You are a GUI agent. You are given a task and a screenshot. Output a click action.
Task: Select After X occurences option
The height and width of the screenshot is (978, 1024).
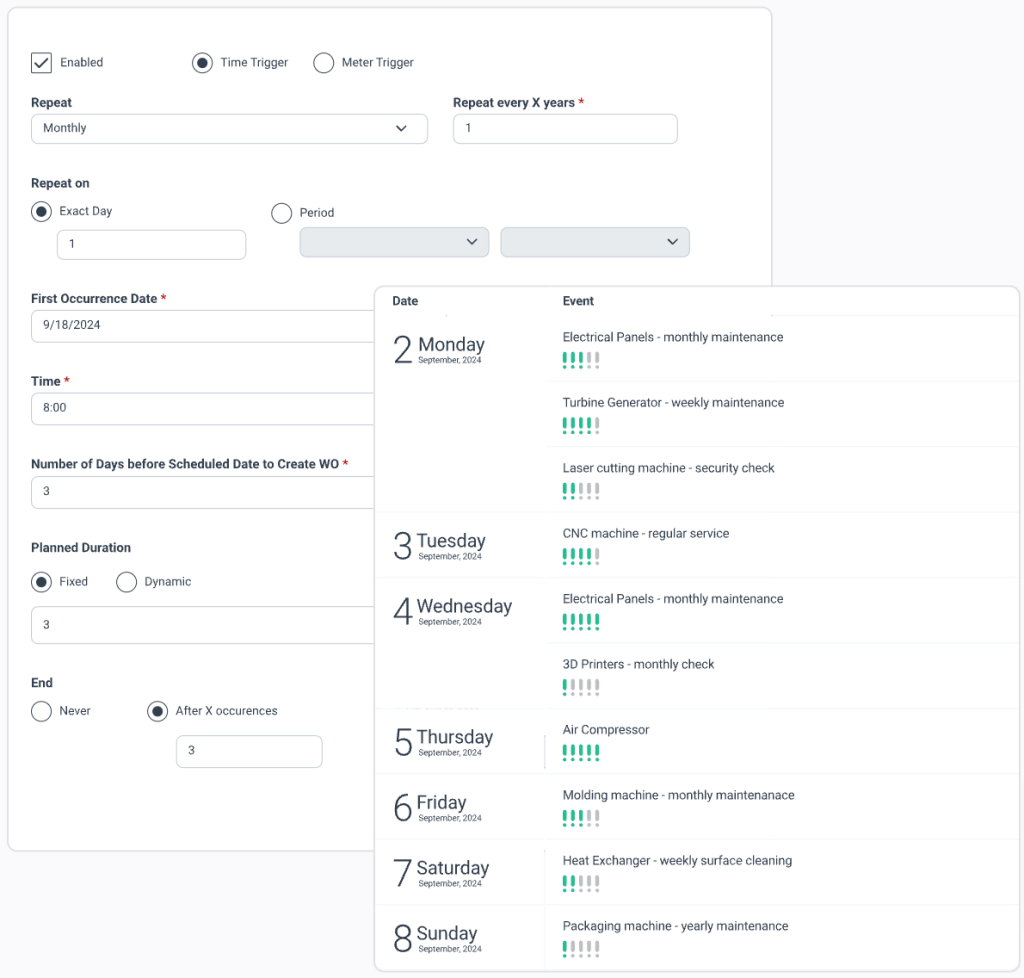click(157, 711)
